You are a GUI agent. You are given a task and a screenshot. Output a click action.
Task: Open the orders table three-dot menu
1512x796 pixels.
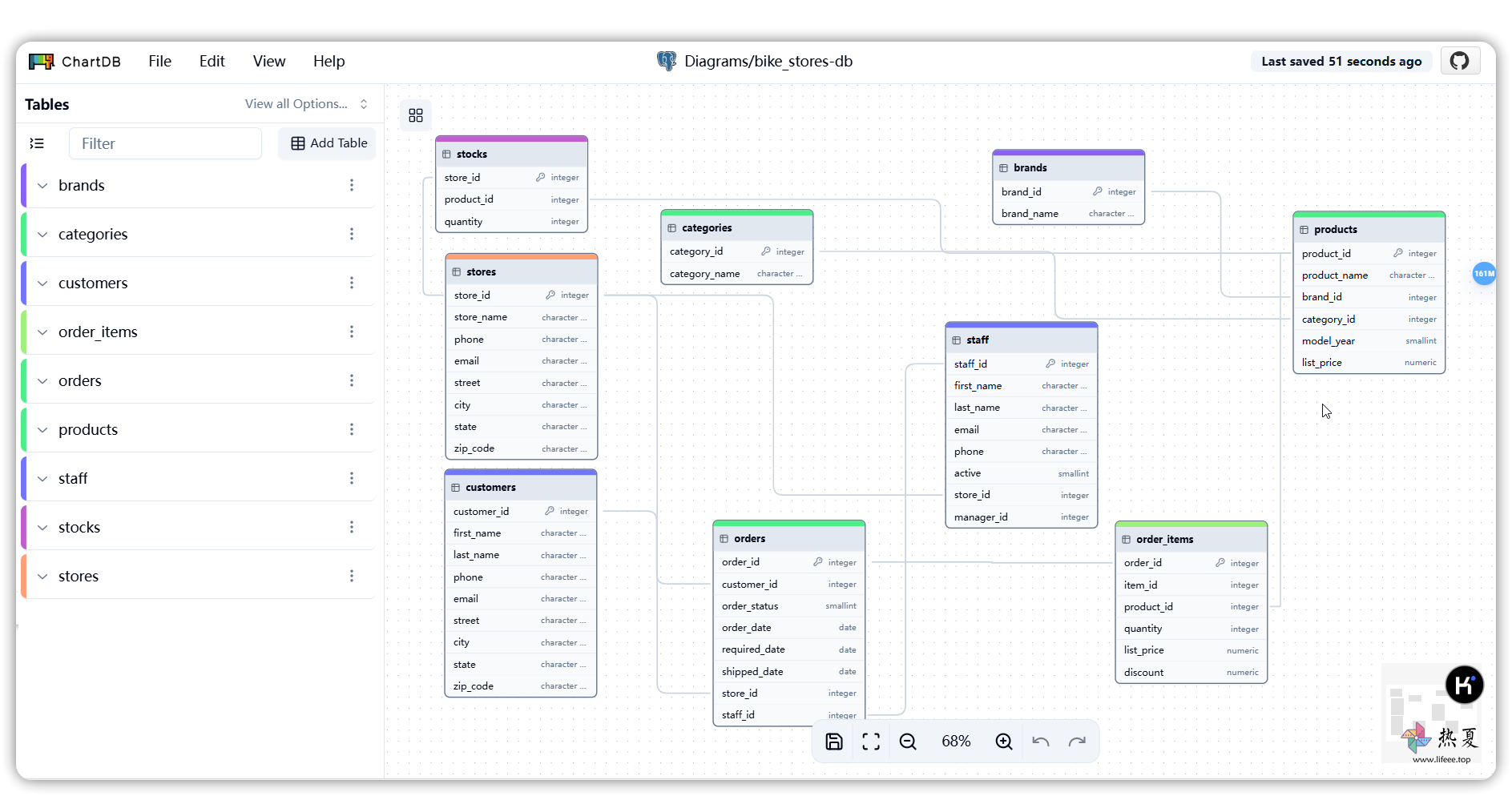pos(351,380)
